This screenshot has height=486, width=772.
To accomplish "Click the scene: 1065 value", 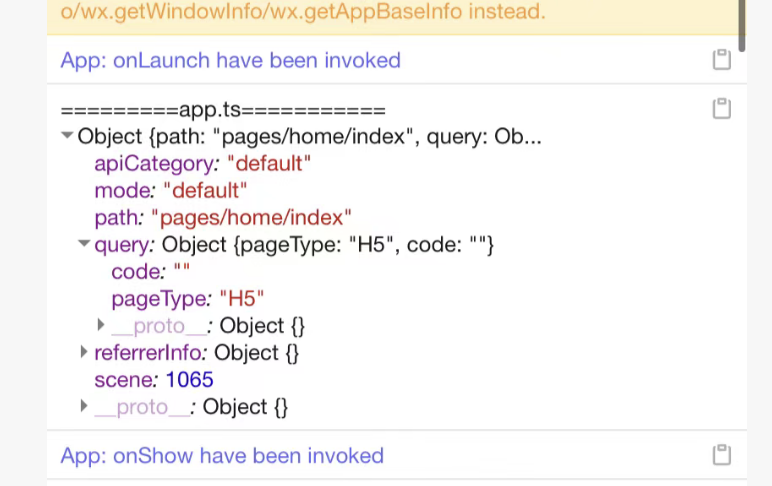I will point(189,380).
